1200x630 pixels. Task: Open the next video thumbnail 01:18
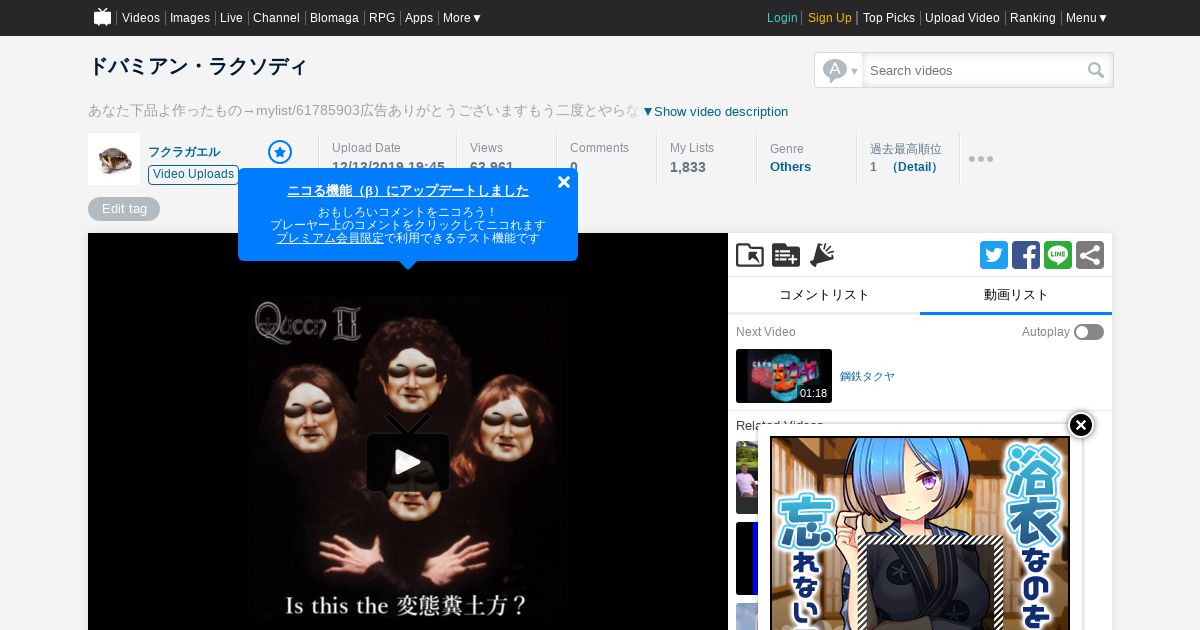pyautogui.click(x=784, y=376)
